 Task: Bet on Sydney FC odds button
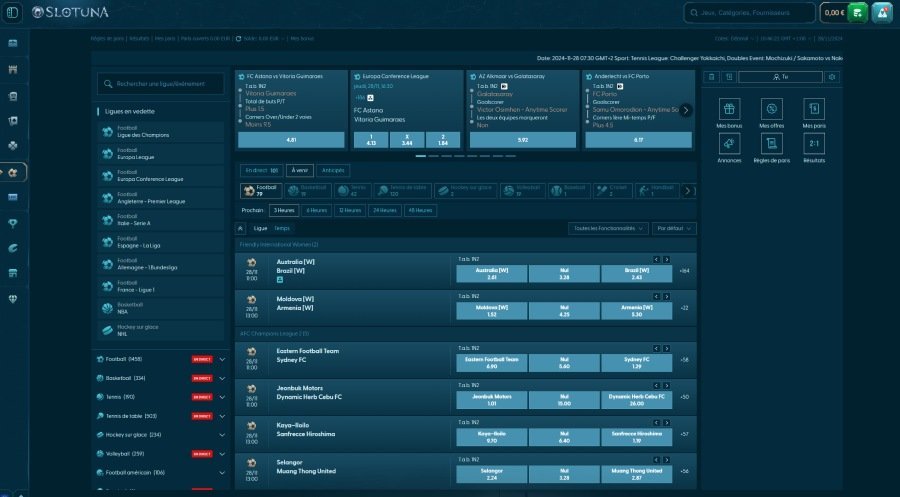(637, 363)
